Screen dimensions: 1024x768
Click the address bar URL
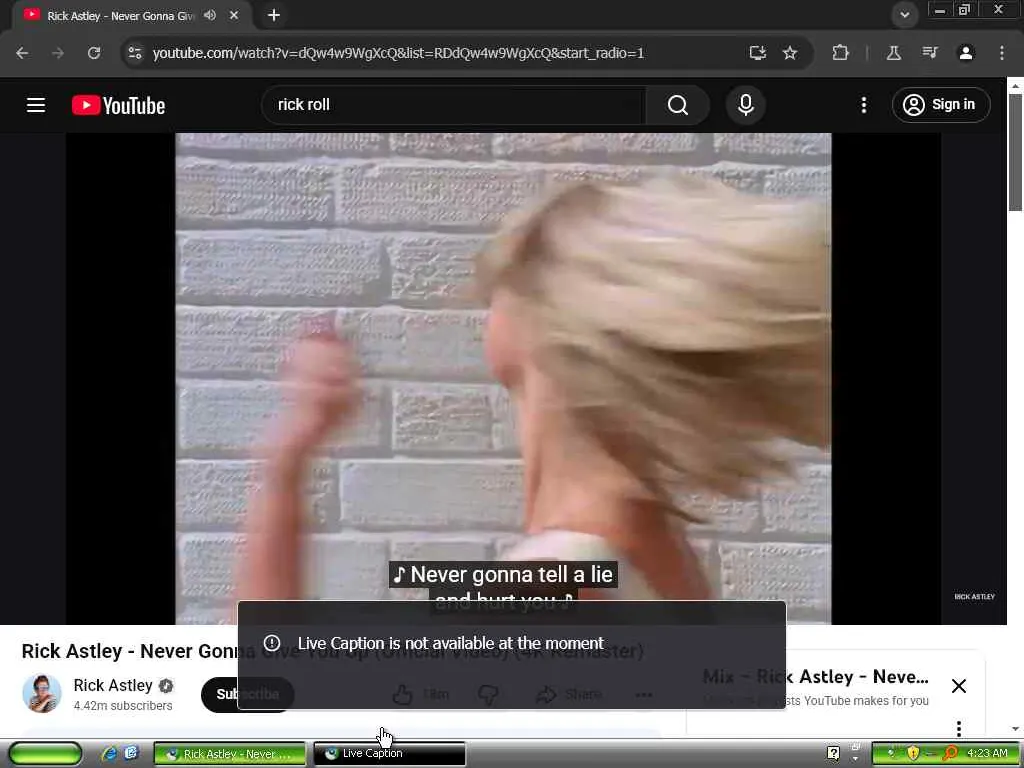click(x=398, y=53)
